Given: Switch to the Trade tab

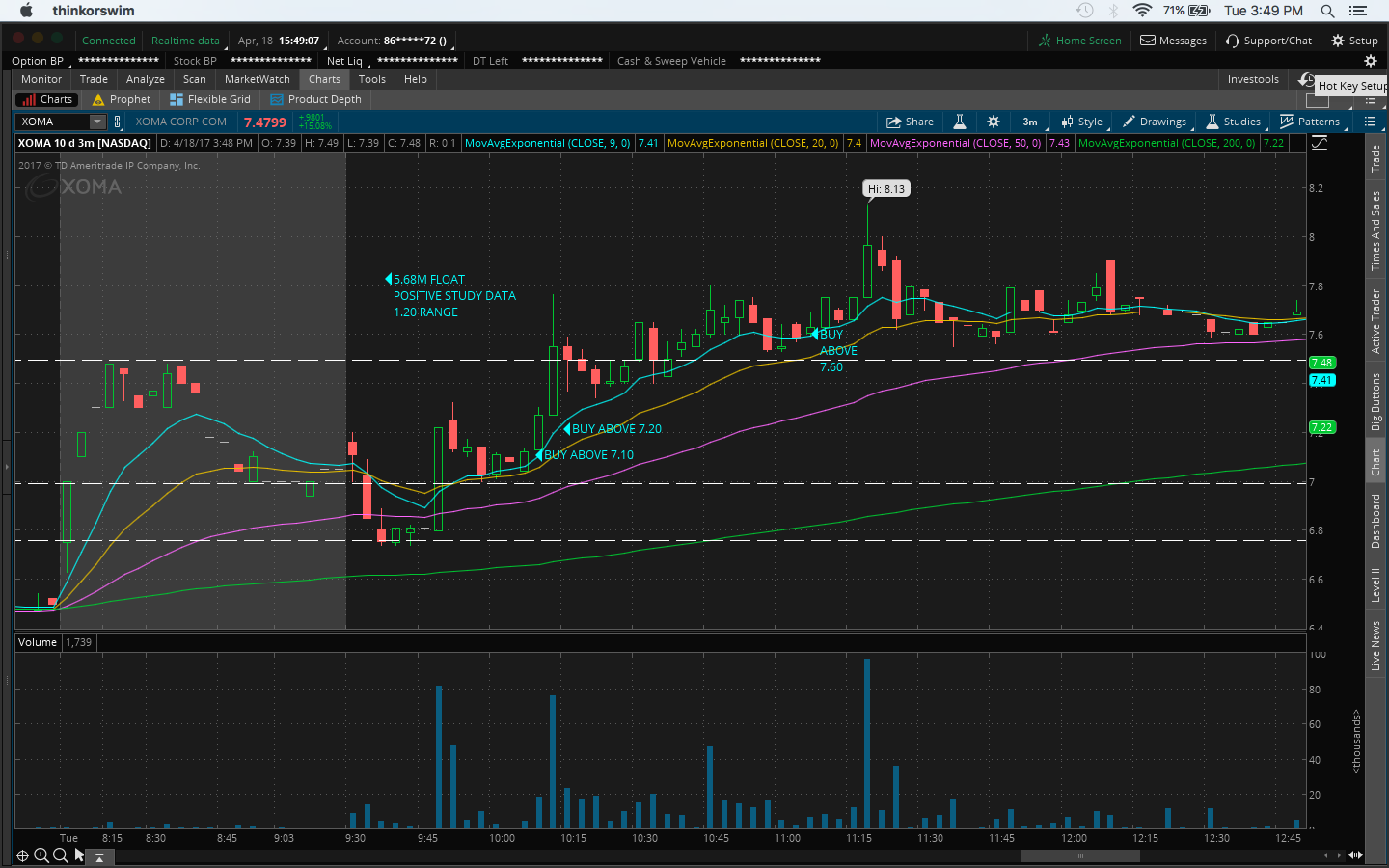Looking at the screenshot, I should (x=94, y=79).
